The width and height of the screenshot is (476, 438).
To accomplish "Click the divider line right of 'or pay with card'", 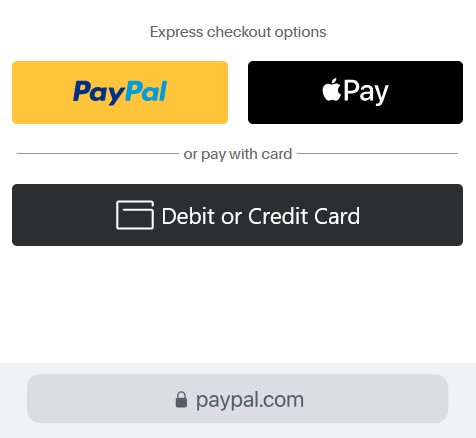I will [x=378, y=153].
